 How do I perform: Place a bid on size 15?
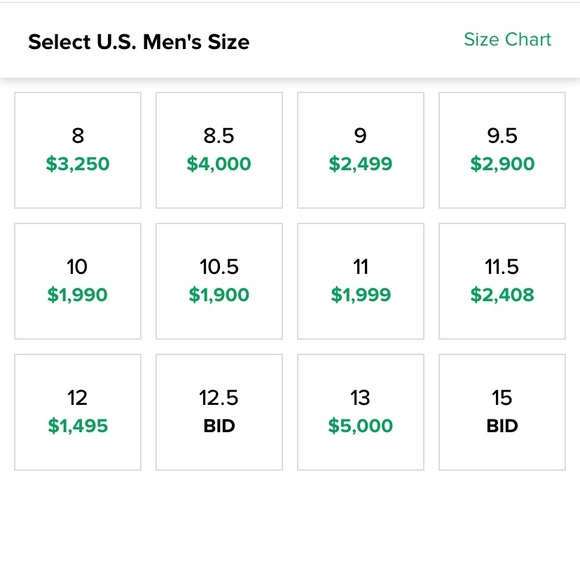click(x=502, y=412)
